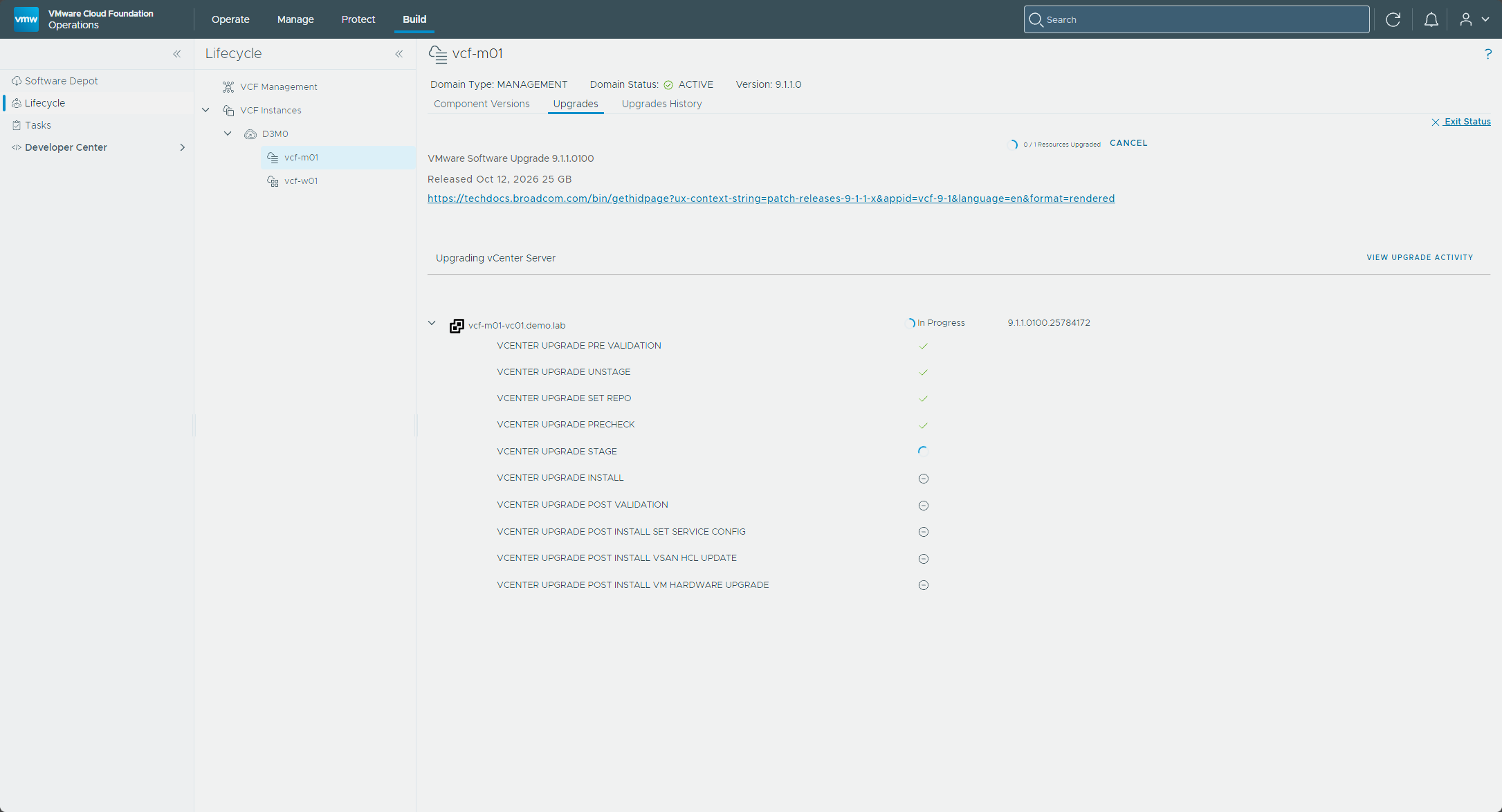Click the VMware Software Upgrade 9.1.1.0100 title
The image size is (1502, 812).
point(511,158)
